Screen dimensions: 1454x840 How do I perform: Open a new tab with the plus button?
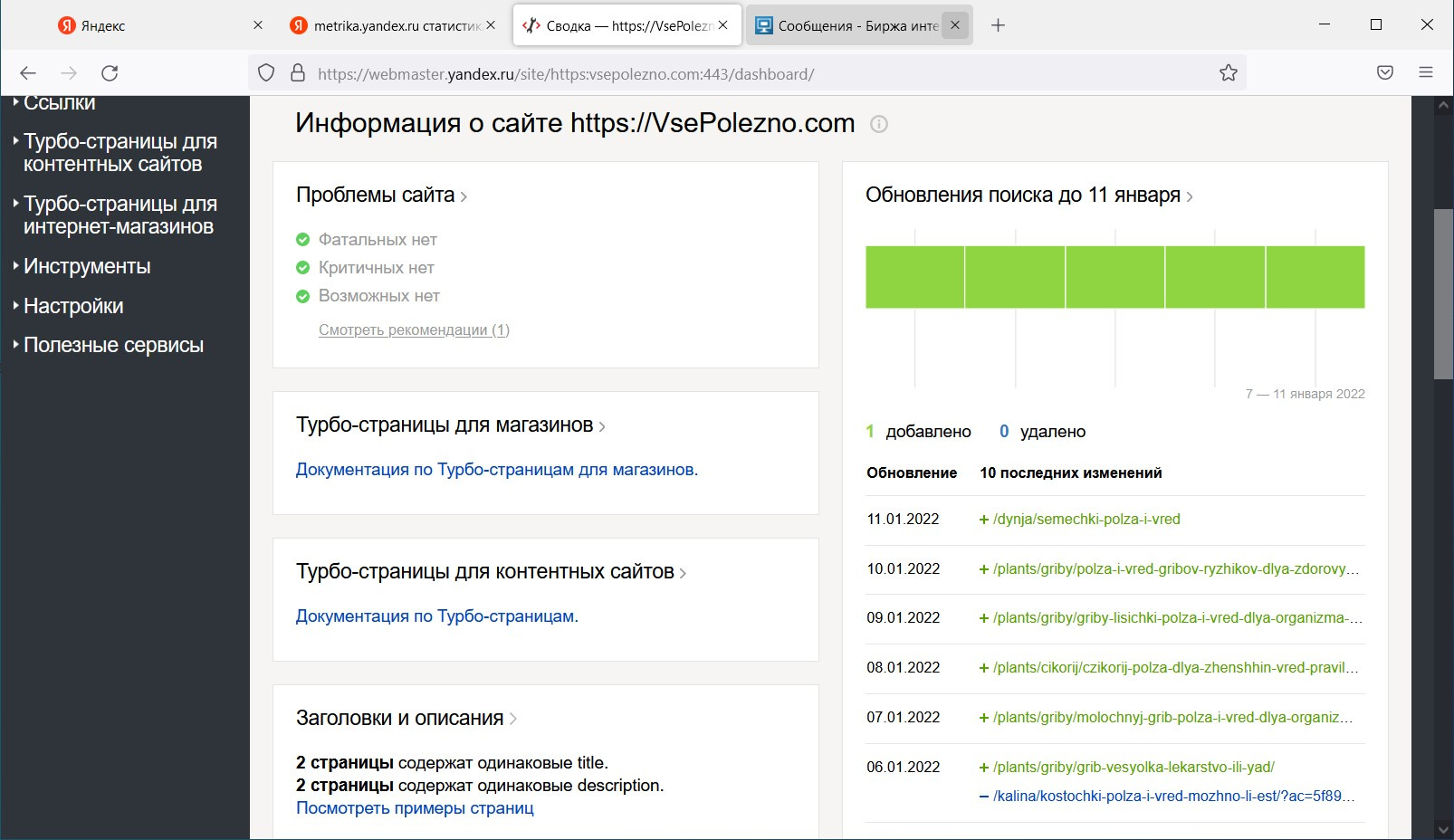click(x=998, y=25)
